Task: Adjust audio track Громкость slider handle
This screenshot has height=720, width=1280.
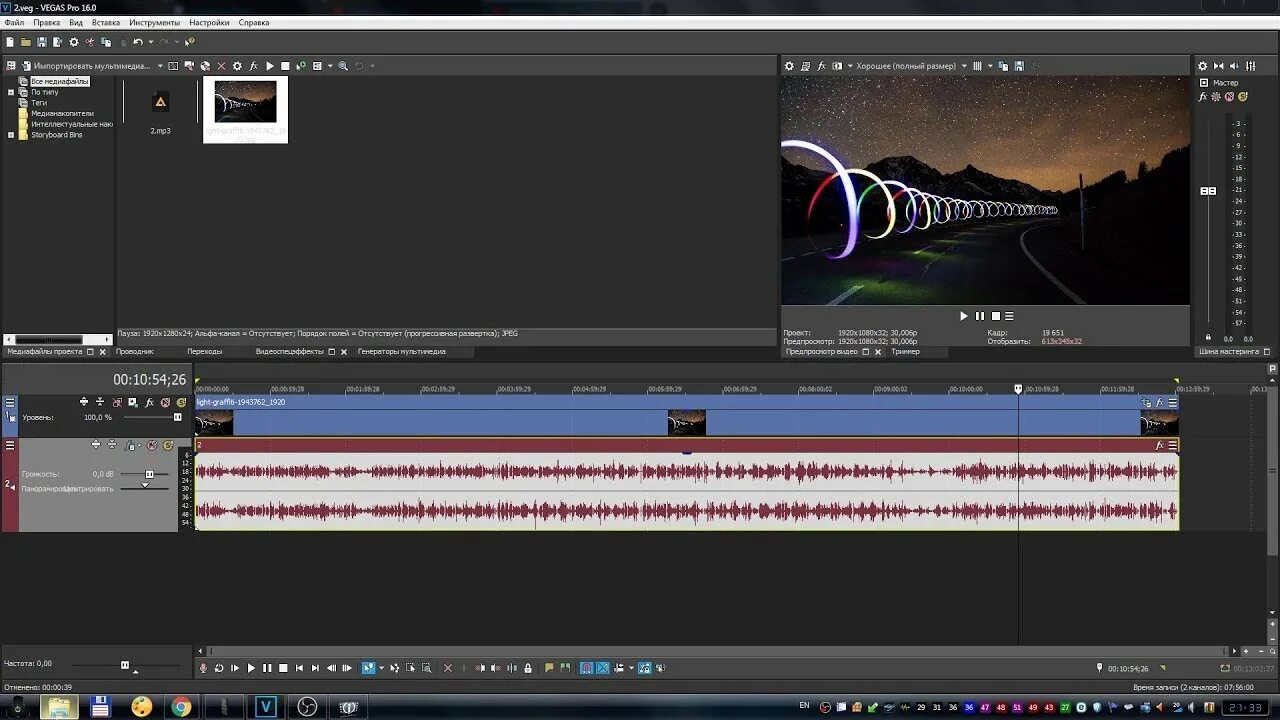Action: point(150,474)
